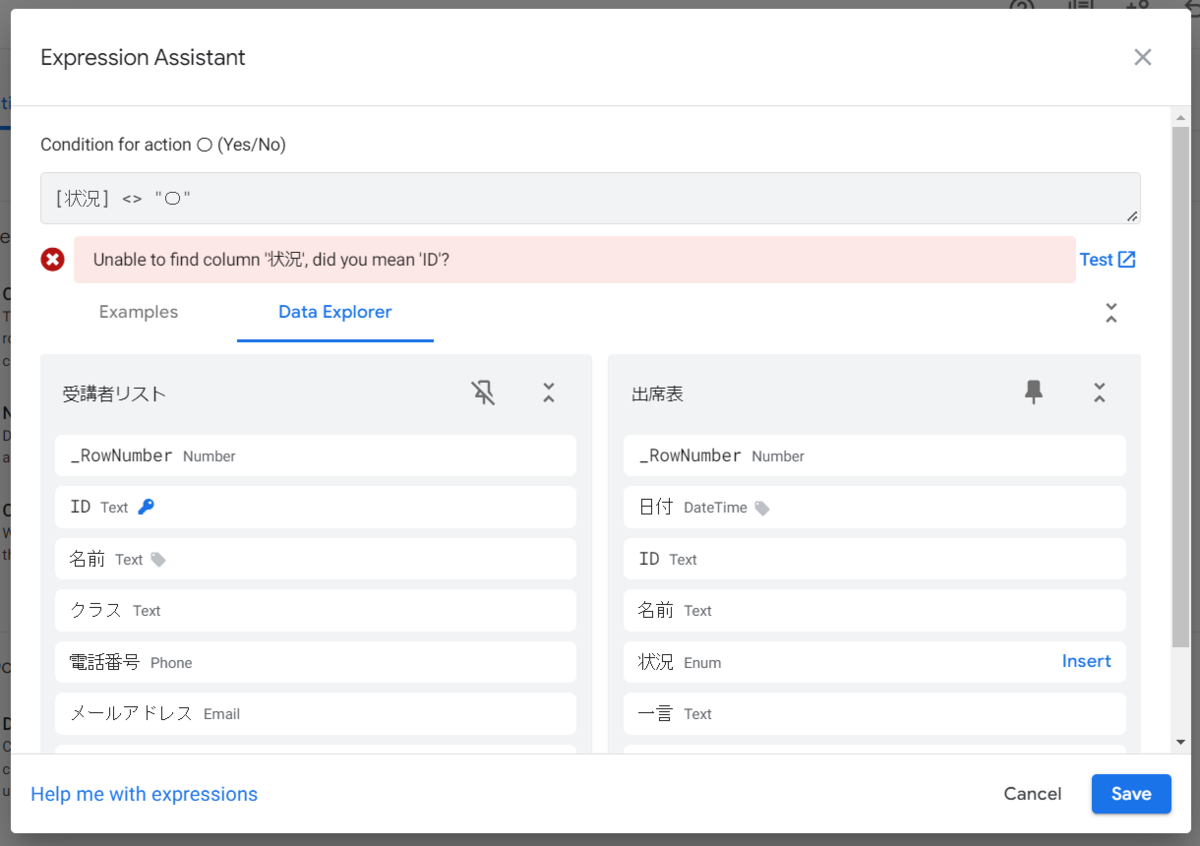Save the expression

coord(1131,794)
